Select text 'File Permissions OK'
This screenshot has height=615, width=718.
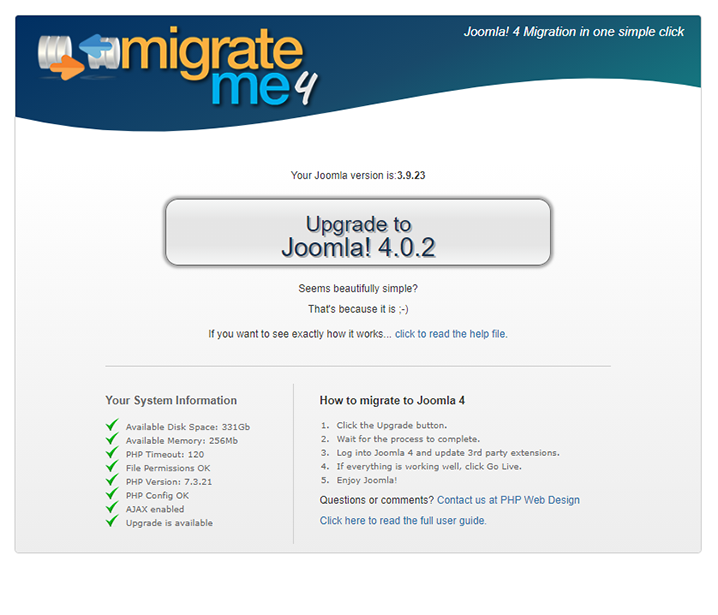click(x=168, y=468)
